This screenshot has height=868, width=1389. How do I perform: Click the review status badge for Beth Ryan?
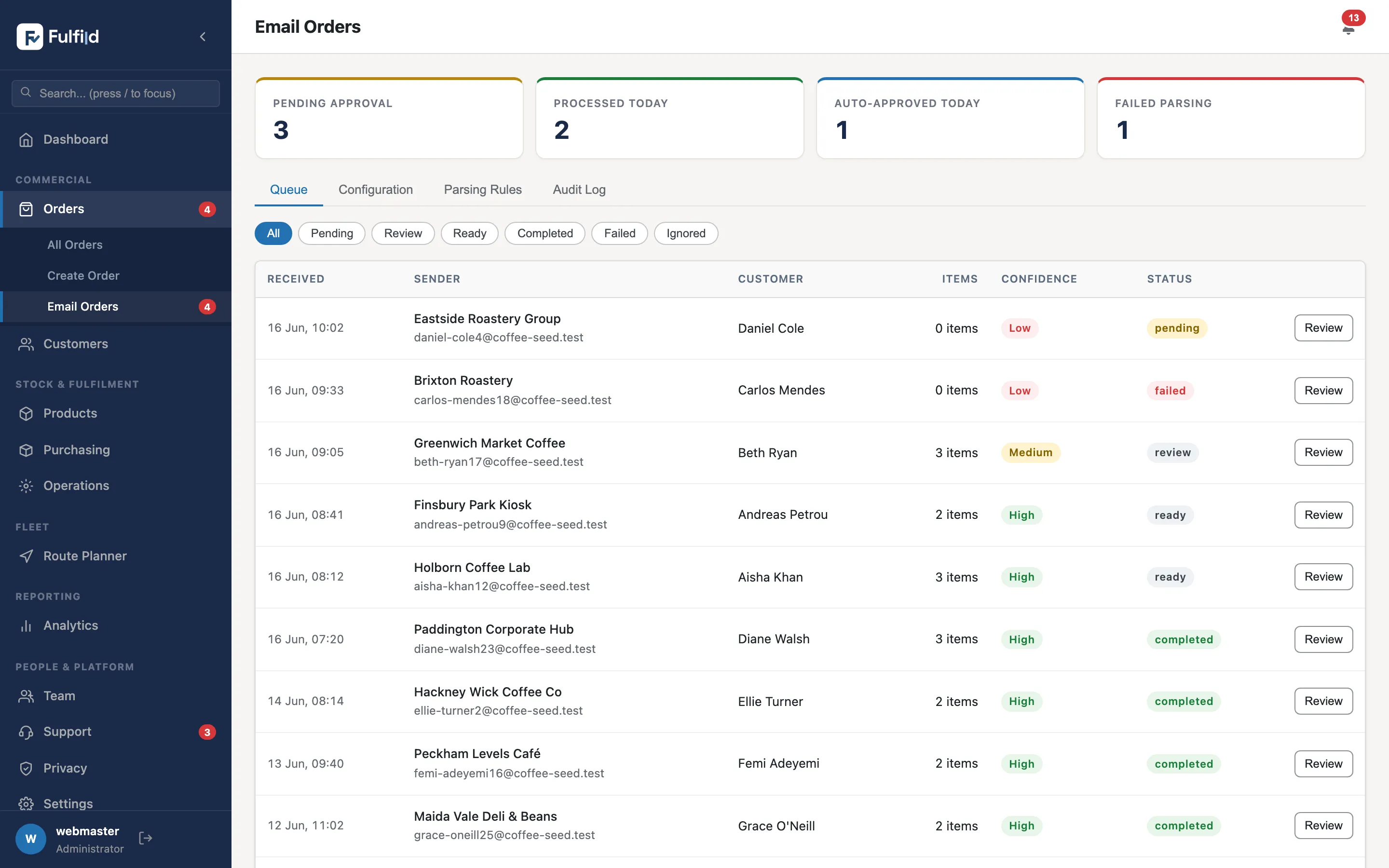[x=1172, y=452]
